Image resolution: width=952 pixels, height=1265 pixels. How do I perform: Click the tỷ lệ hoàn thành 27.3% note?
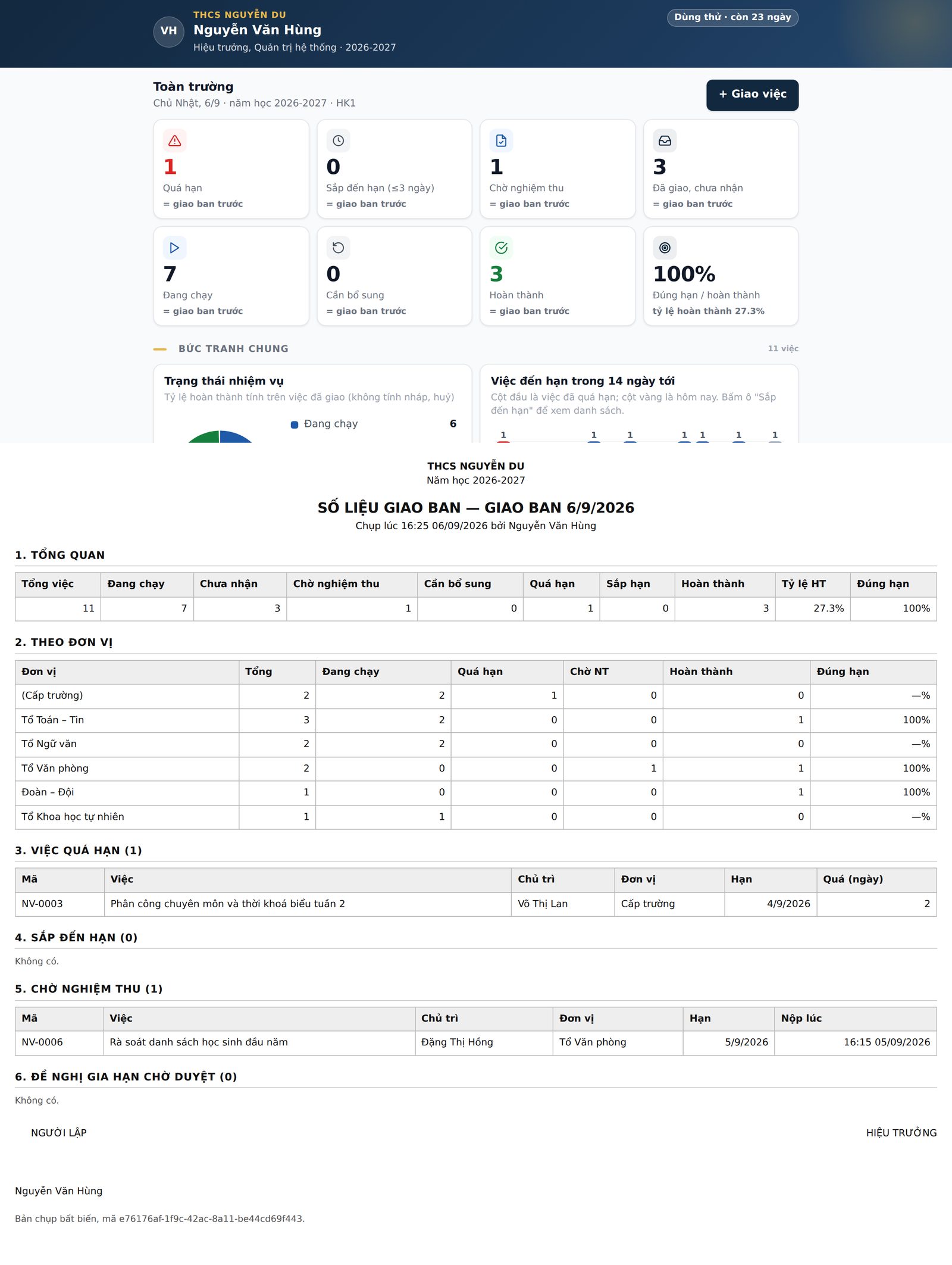click(x=708, y=311)
